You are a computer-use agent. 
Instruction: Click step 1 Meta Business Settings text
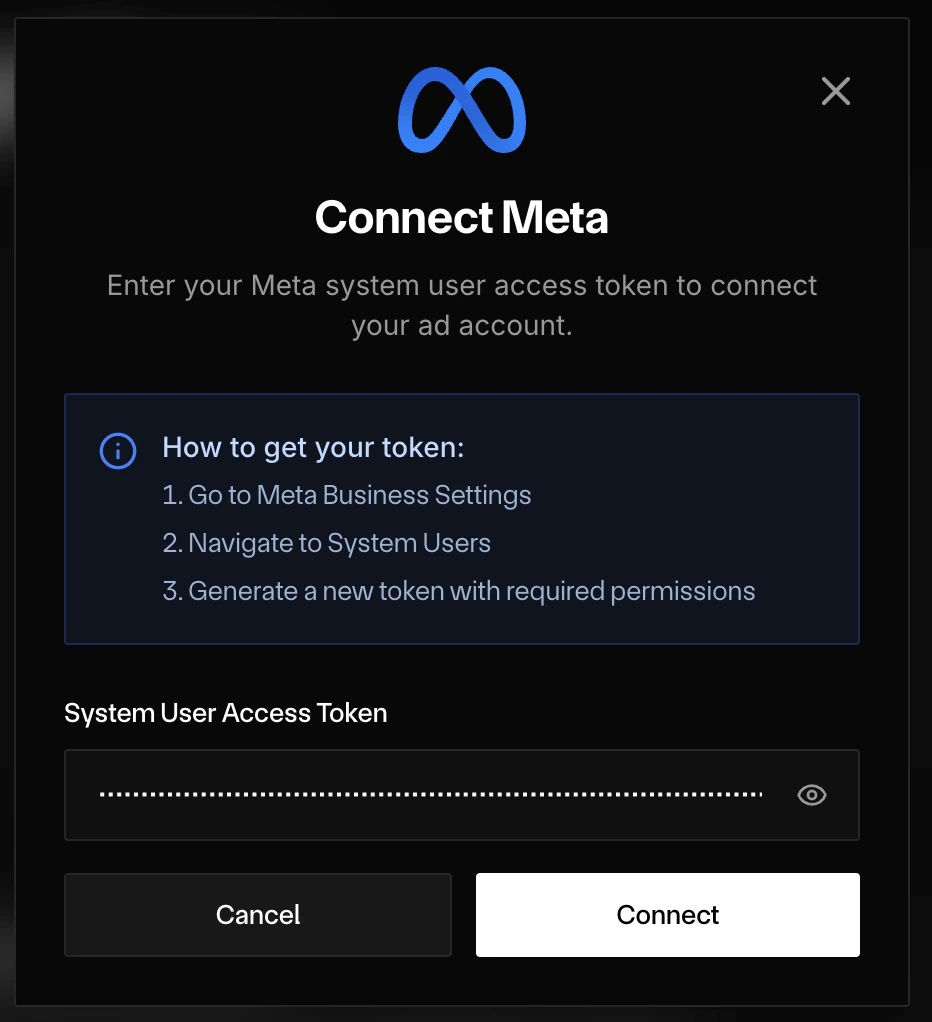pos(347,495)
